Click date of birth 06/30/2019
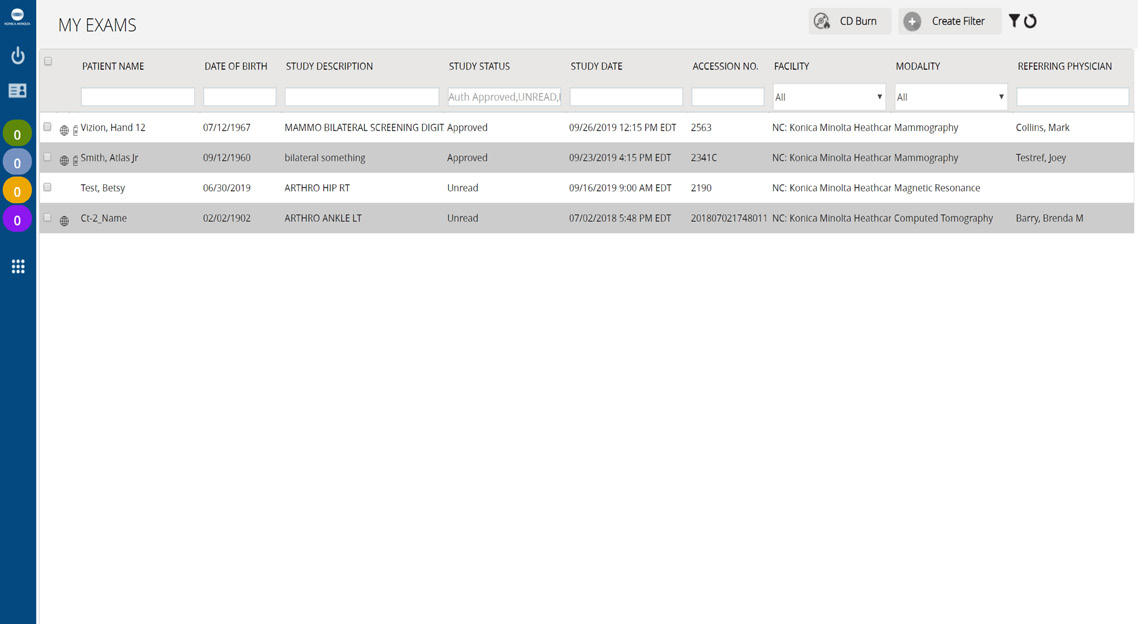Viewport: 1142px width, 624px height. [x=227, y=188]
